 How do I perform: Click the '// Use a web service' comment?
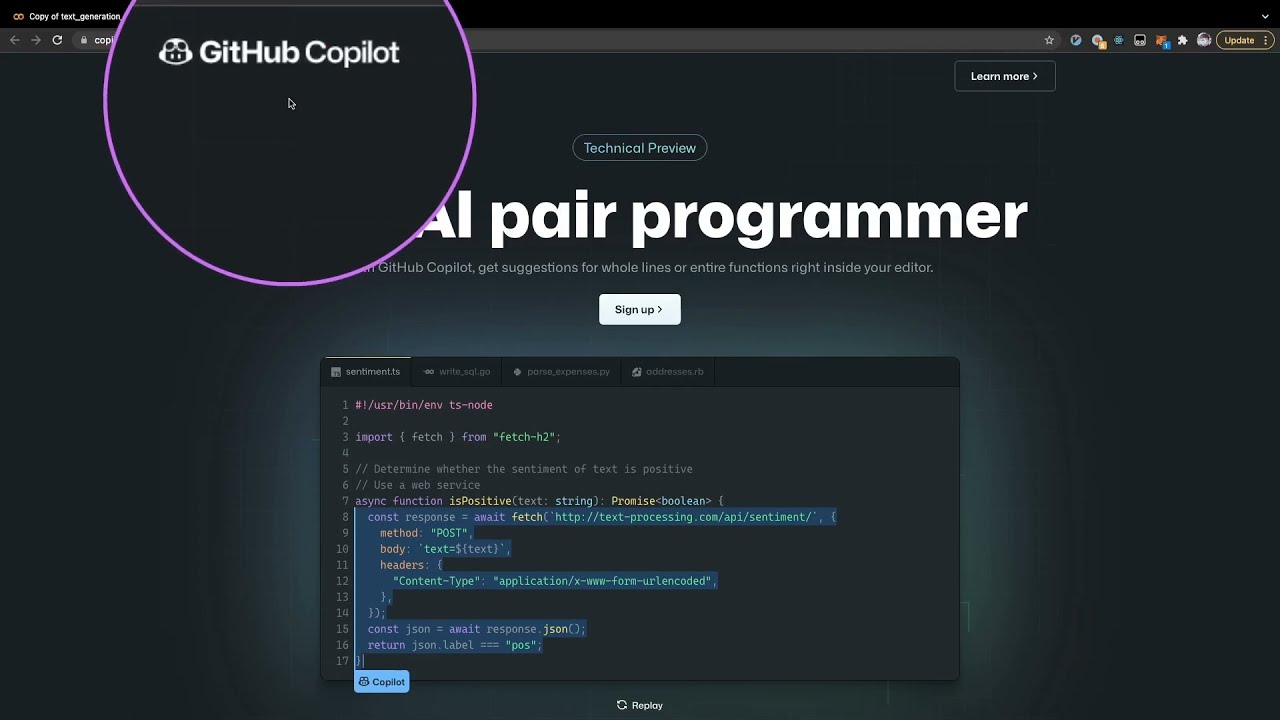coord(418,485)
